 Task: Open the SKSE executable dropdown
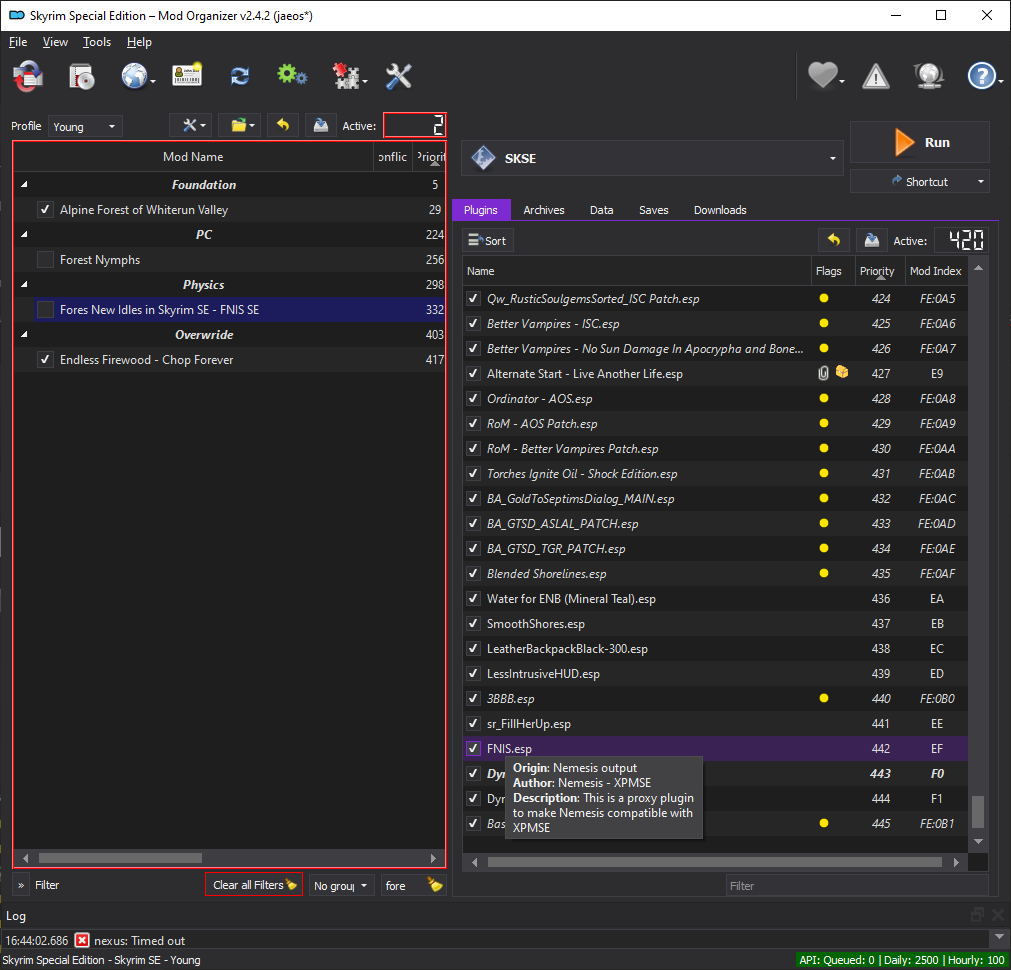[652, 158]
